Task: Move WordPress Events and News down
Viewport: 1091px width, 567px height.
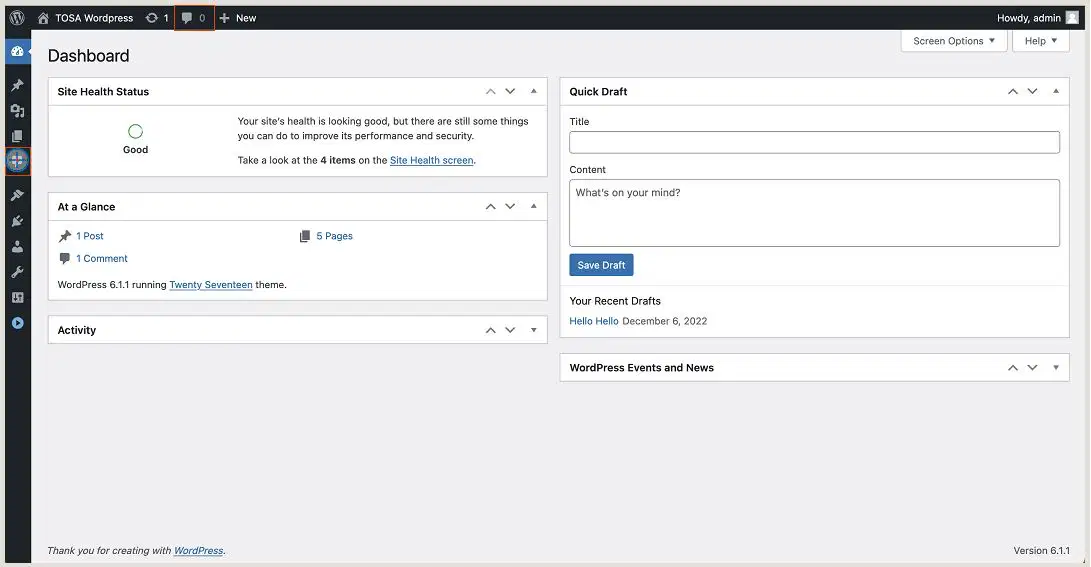Action: 1033,367
